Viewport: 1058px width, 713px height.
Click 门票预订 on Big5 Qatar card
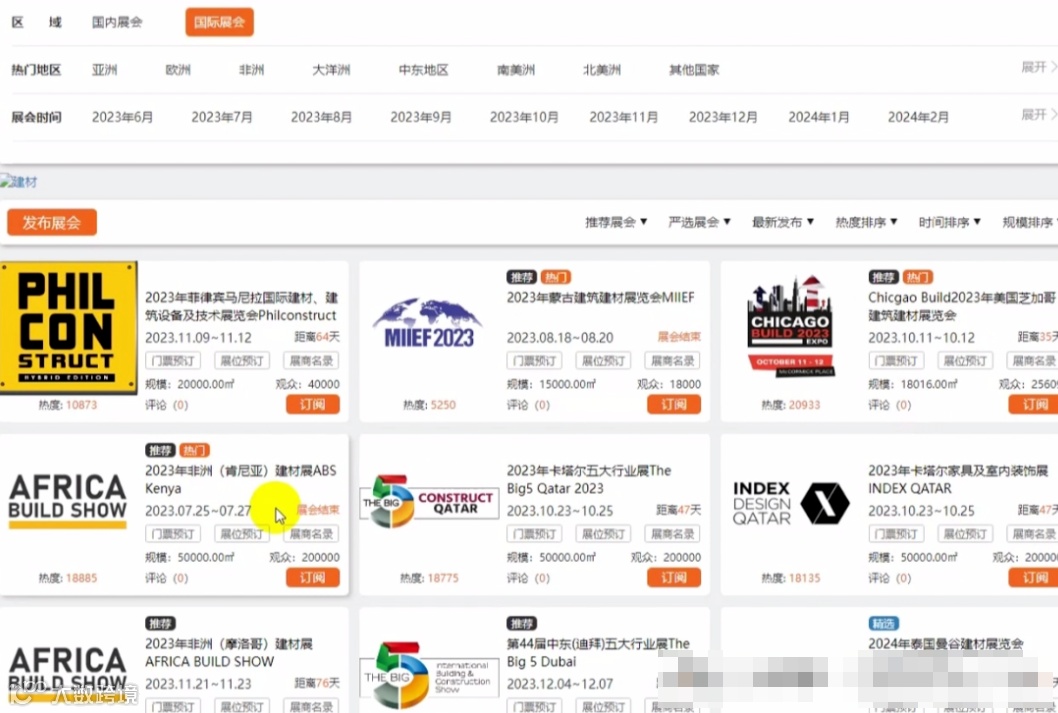[534, 534]
